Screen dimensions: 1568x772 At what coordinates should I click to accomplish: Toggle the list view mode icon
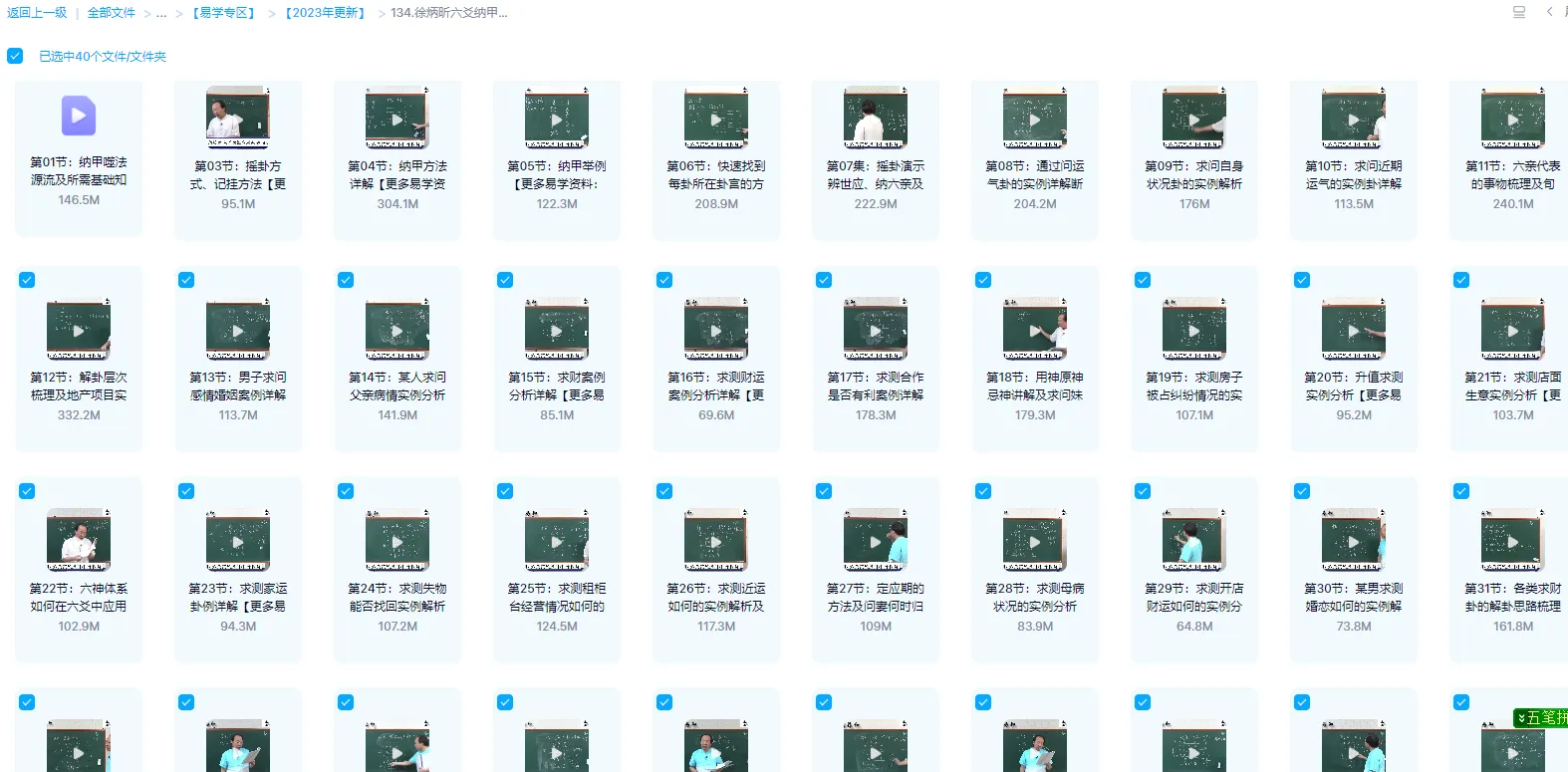tap(1519, 12)
